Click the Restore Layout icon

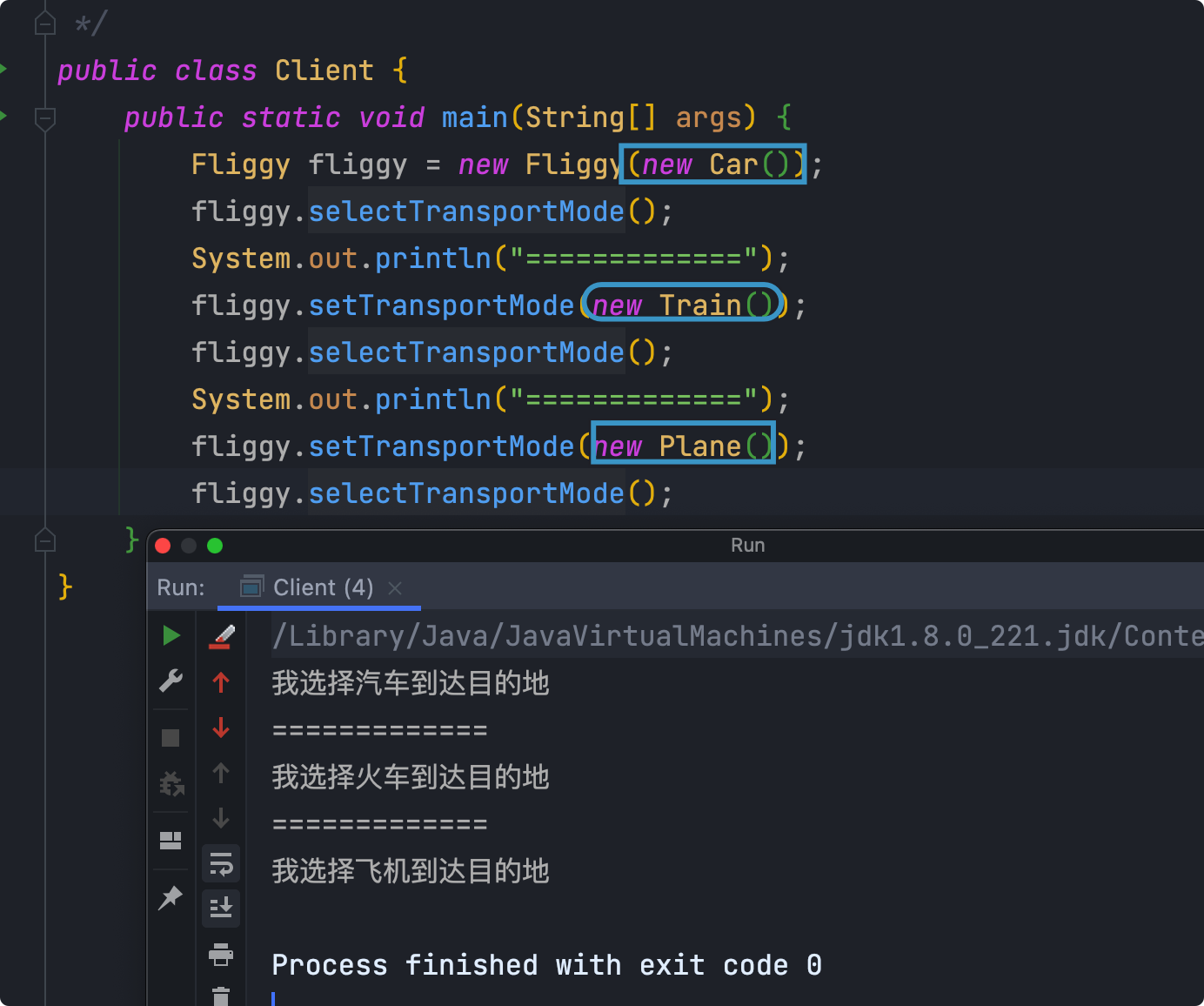[x=171, y=840]
